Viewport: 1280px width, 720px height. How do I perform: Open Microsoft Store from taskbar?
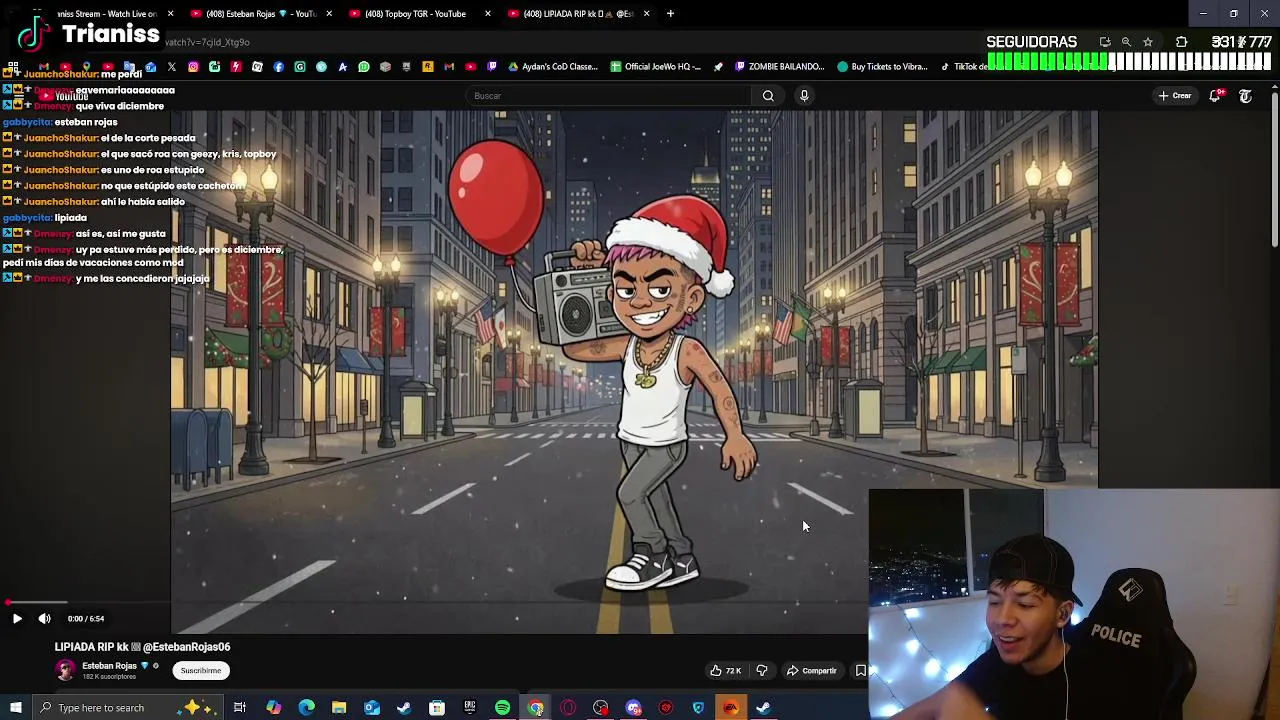pos(437,708)
